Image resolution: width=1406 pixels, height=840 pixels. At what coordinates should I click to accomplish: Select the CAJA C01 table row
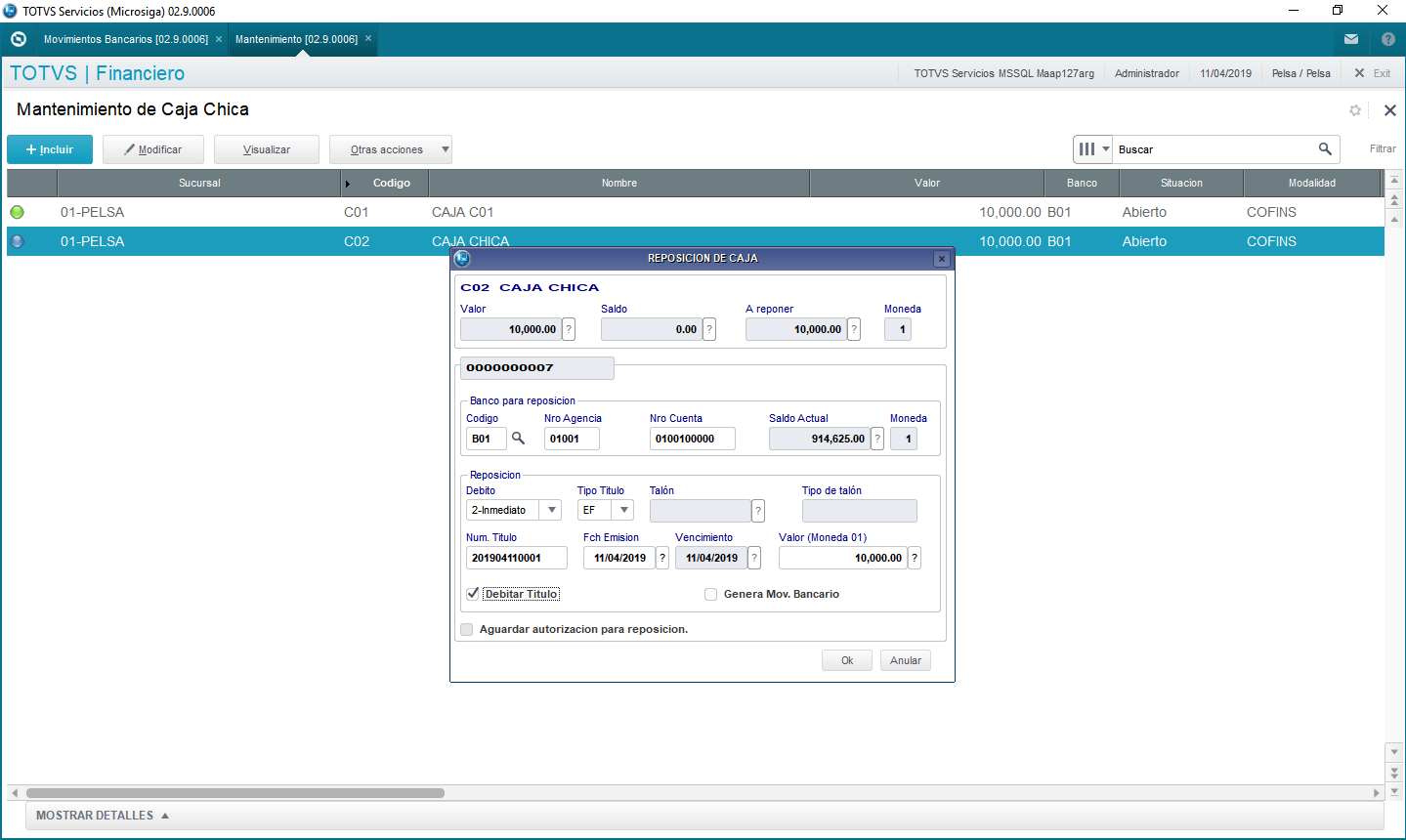pos(696,212)
